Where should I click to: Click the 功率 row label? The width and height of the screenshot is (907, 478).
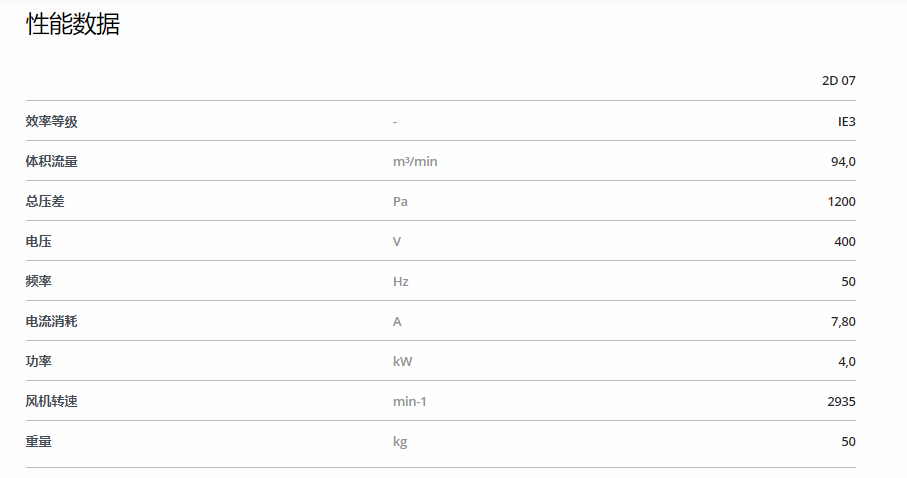pos(39,361)
